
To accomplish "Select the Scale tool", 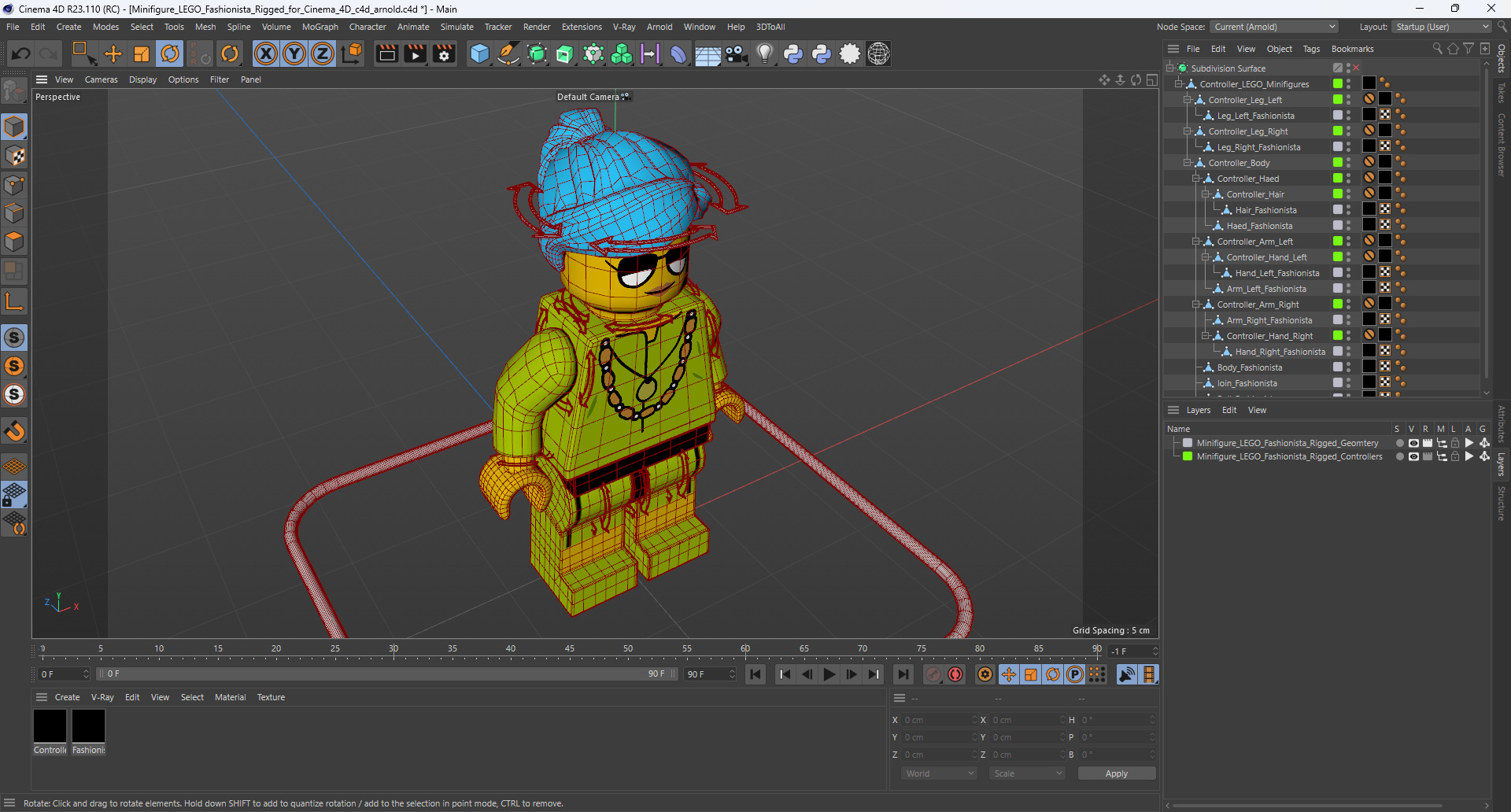I will (x=142, y=54).
